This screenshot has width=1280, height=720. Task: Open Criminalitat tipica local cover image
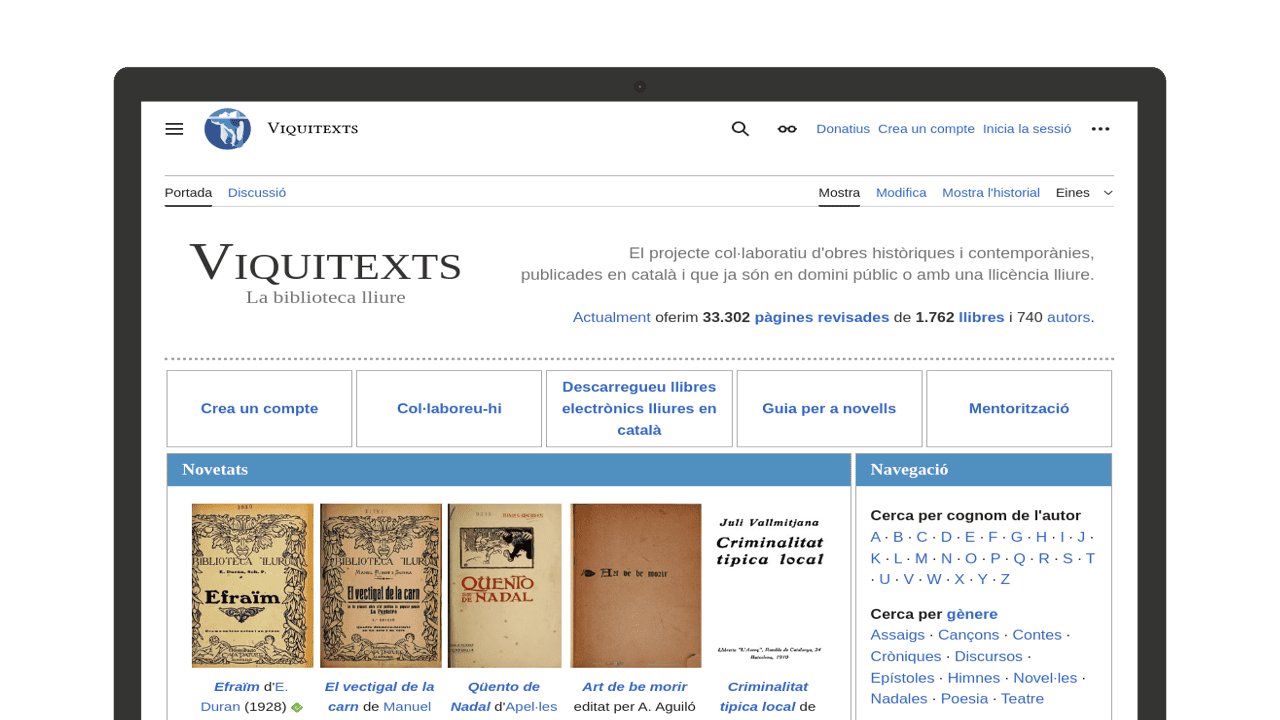pyautogui.click(x=770, y=585)
